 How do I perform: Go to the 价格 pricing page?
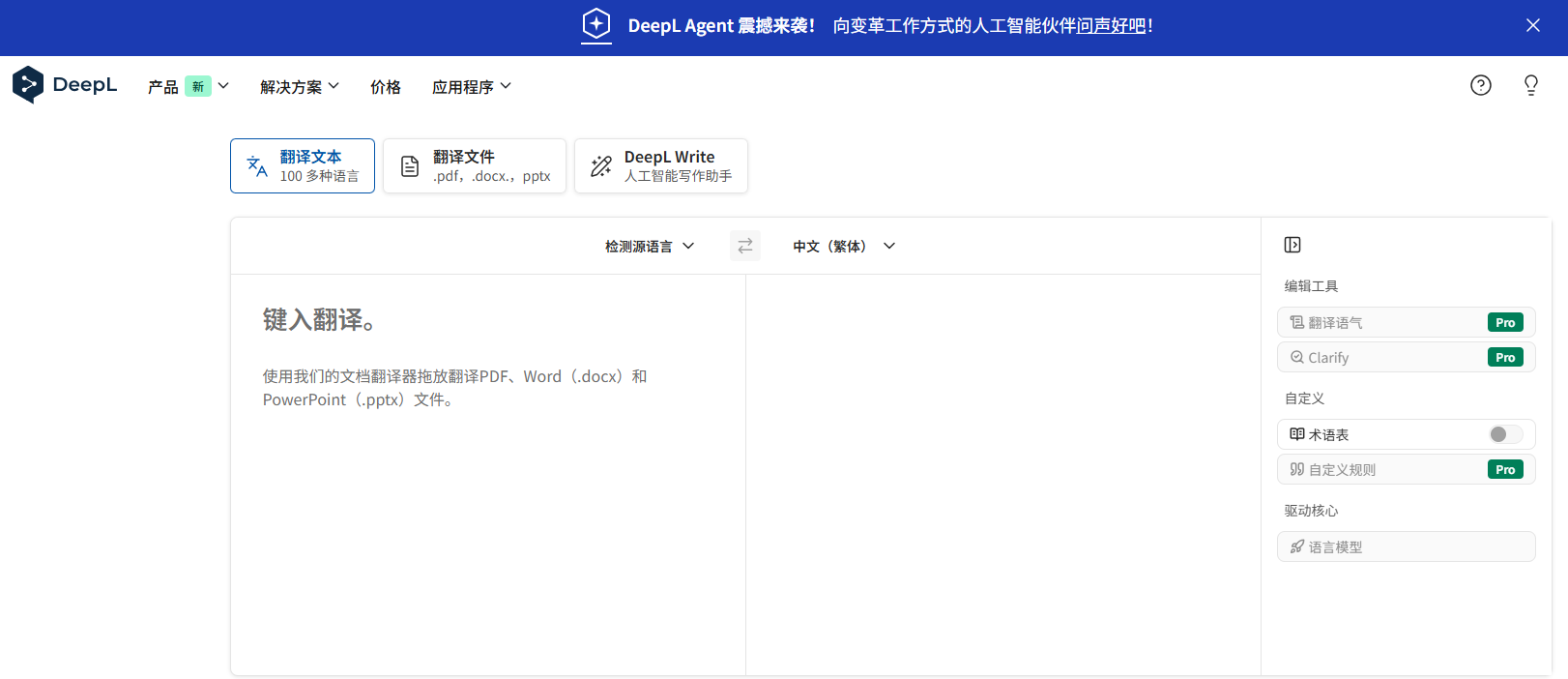point(385,87)
